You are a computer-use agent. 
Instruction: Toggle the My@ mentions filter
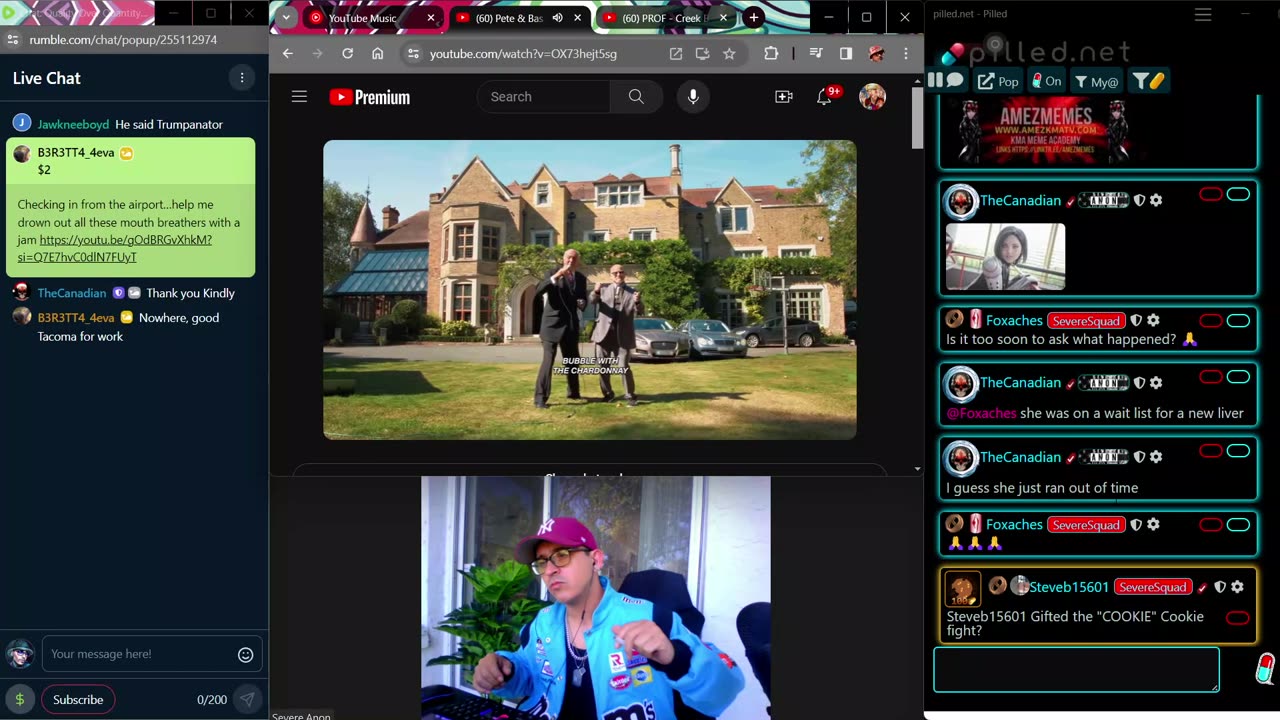point(1096,81)
